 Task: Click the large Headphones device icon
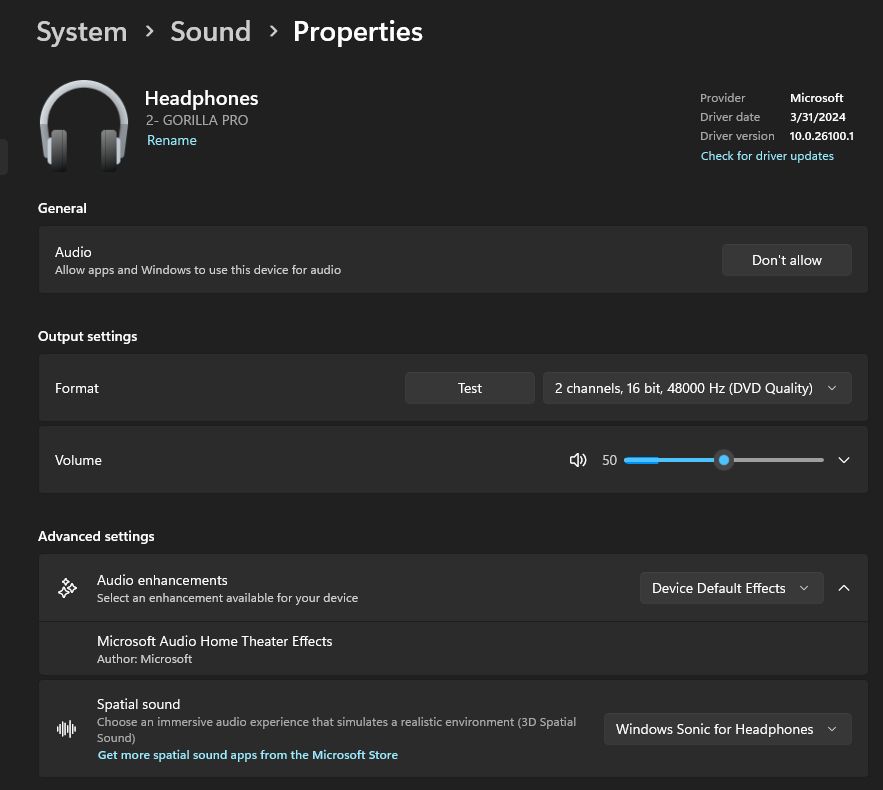84,125
